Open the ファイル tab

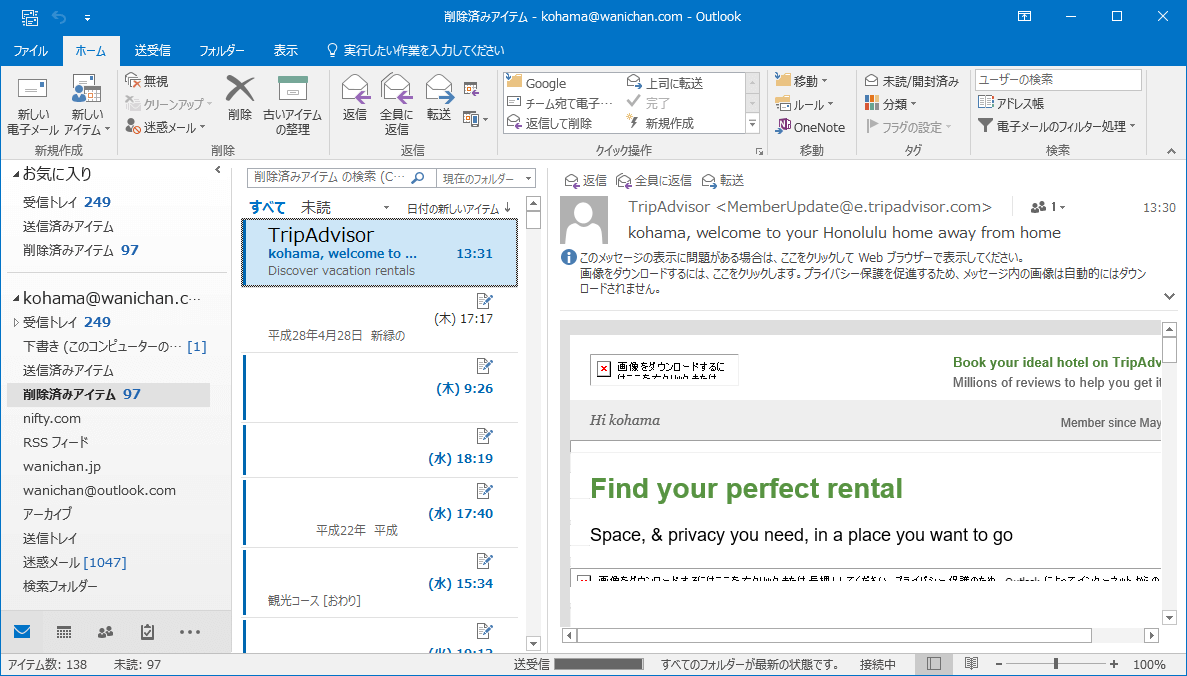point(31,51)
